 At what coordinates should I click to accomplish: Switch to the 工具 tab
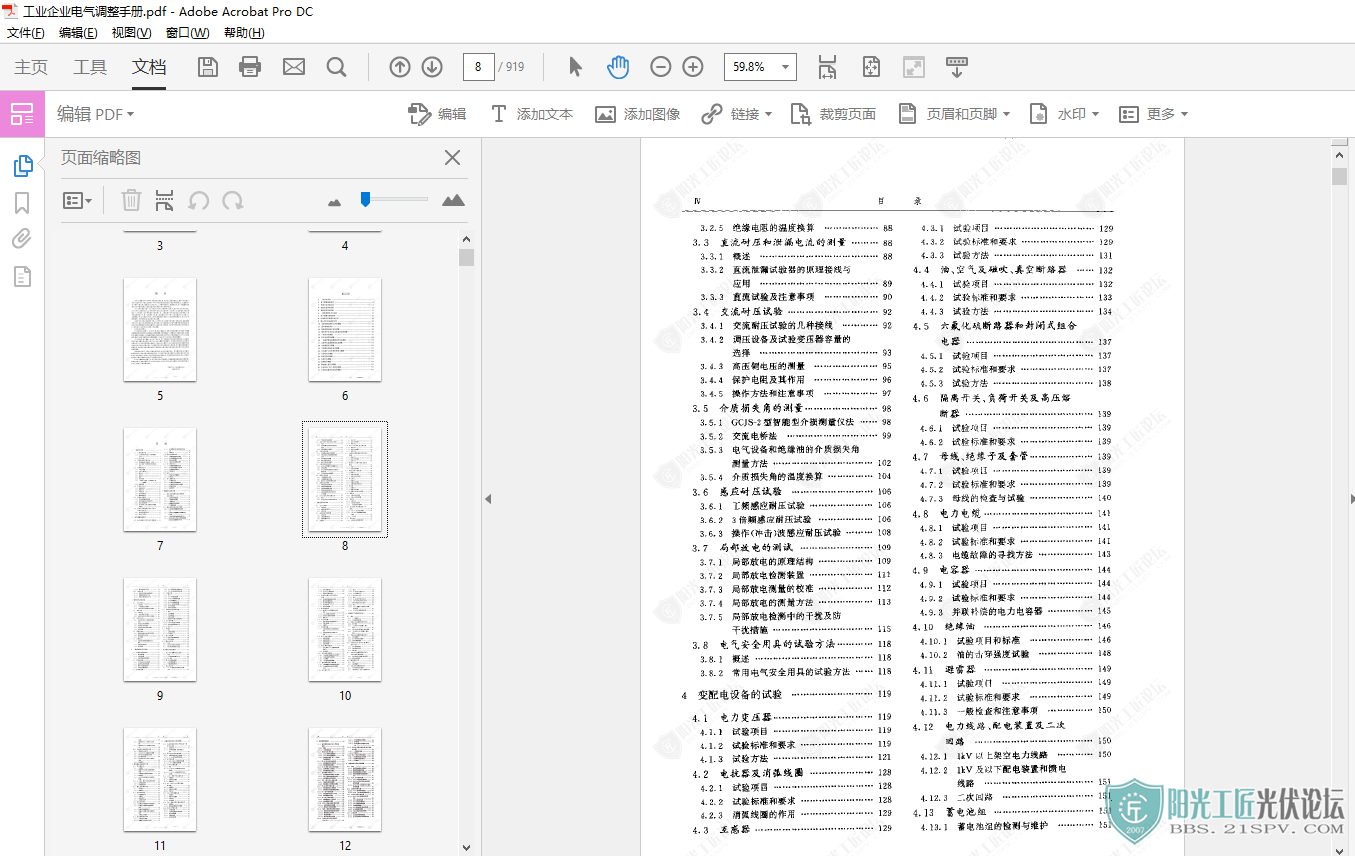pyautogui.click(x=90, y=67)
